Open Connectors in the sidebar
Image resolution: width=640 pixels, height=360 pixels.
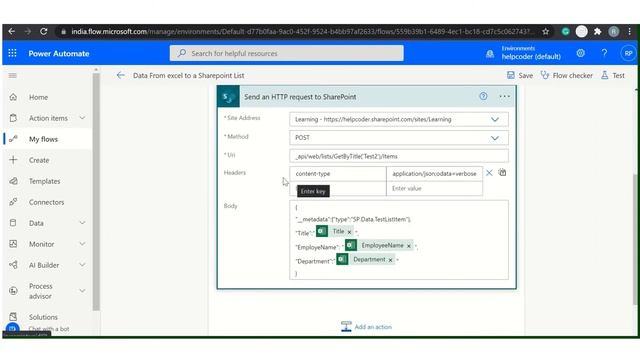pyautogui.click(x=46, y=202)
